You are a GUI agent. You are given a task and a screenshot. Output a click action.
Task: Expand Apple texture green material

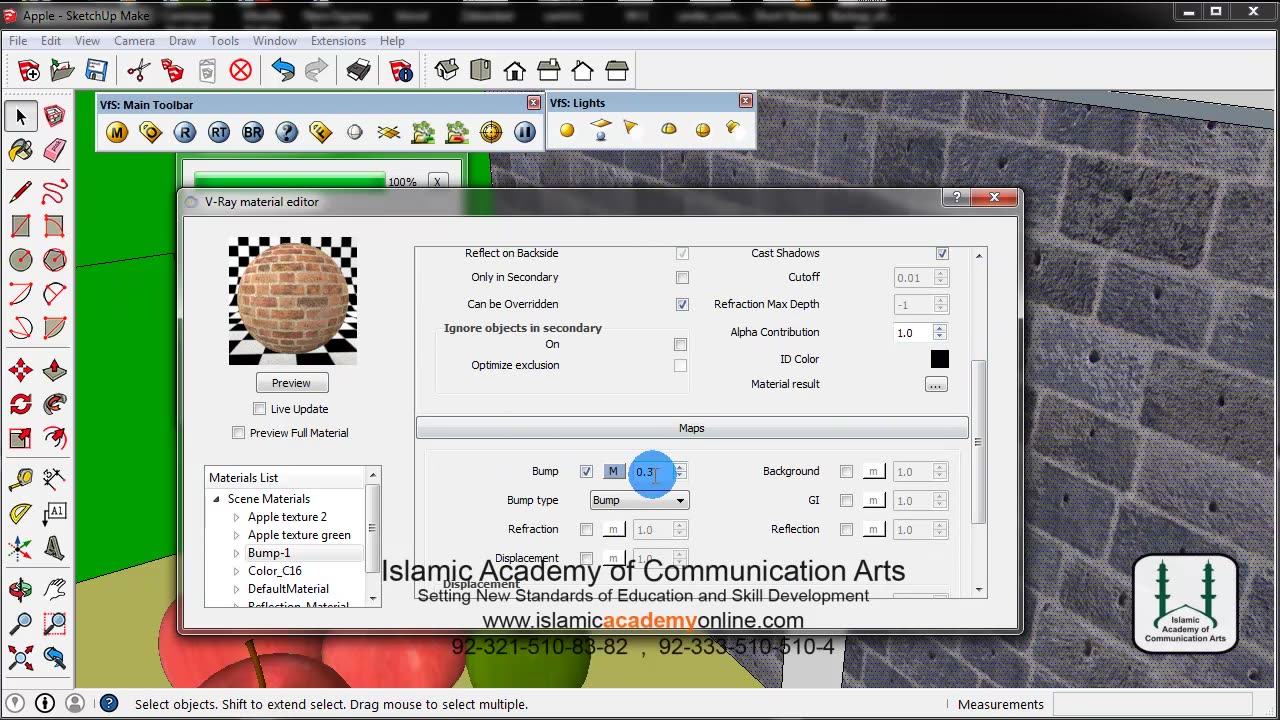click(237, 535)
